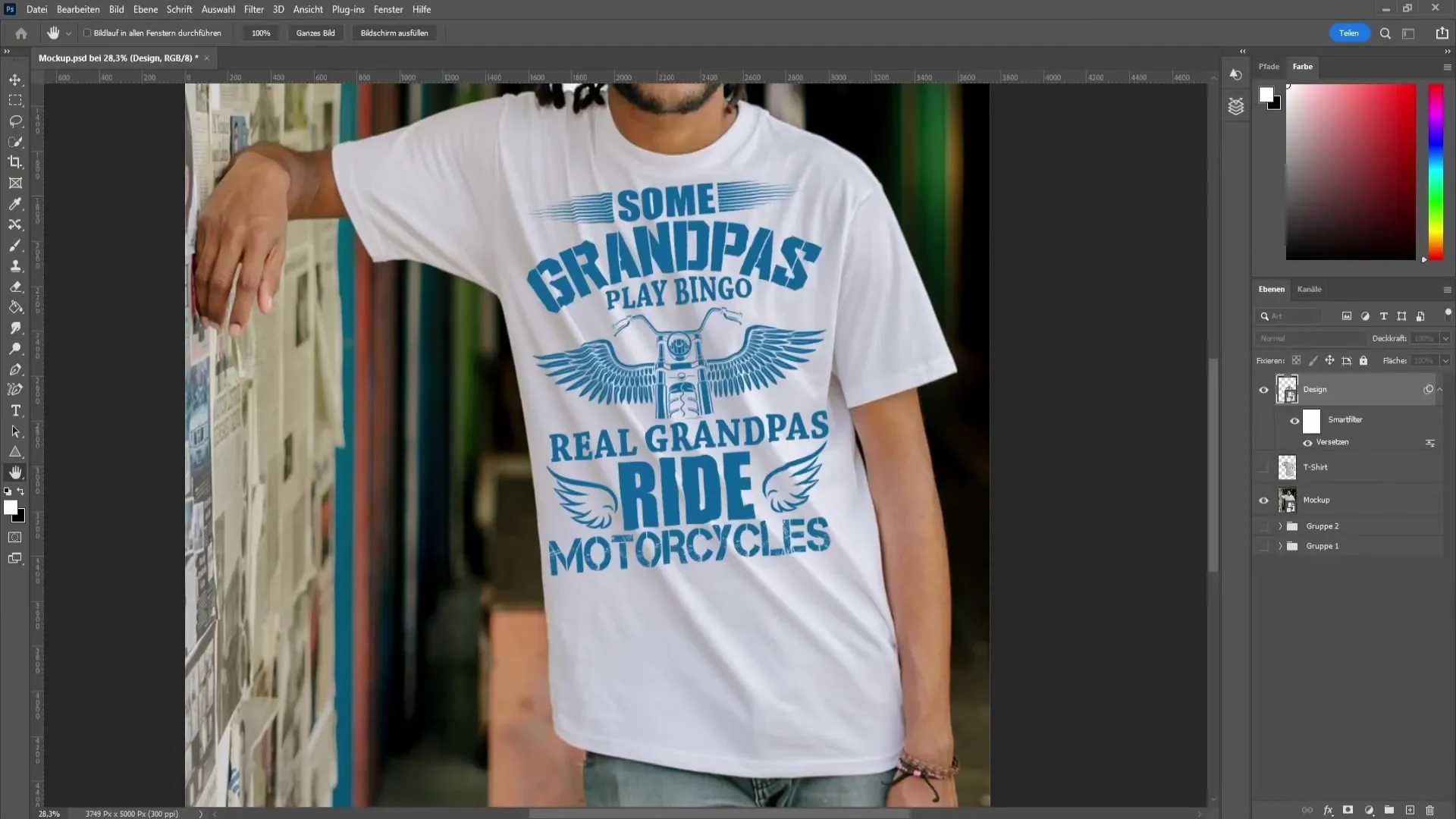Pick a color in the color field
The height and width of the screenshot is (819, 1456).
(x=1351, y=172)
